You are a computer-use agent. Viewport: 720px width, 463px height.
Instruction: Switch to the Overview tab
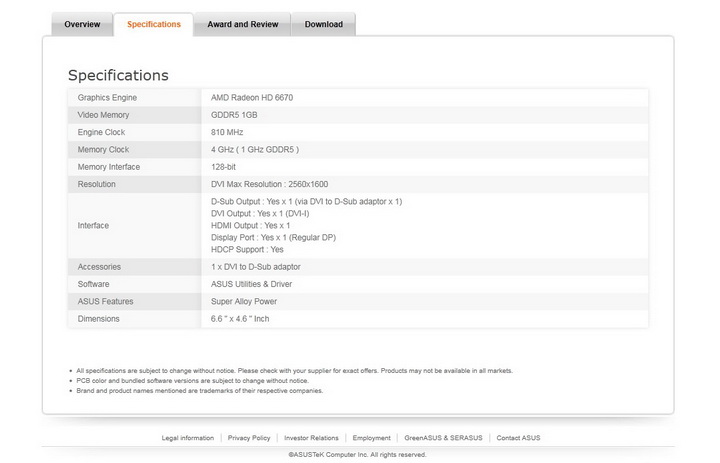(82, 24)
